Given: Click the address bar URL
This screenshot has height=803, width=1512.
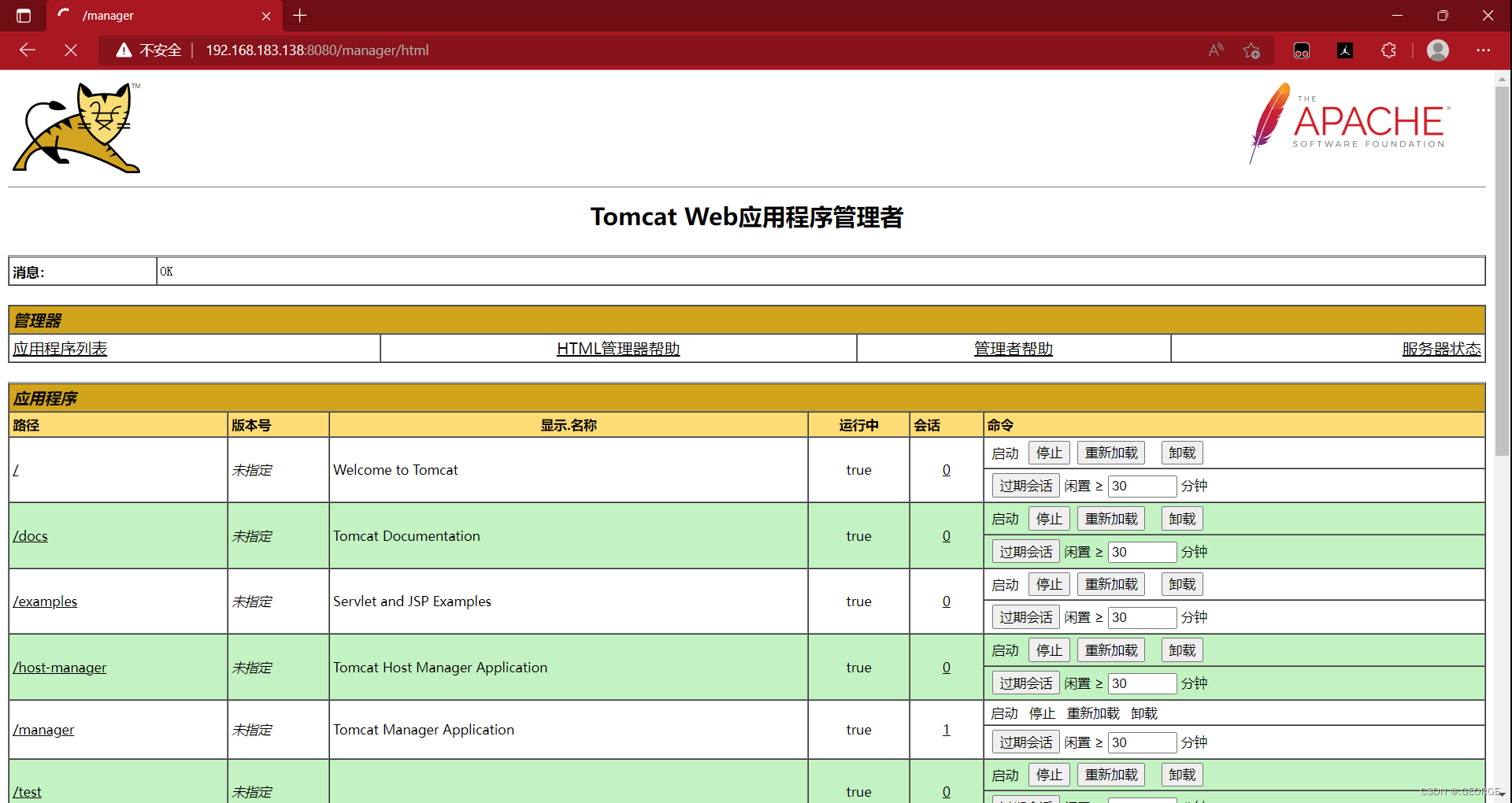Looking at the screenshot, I should coord(317,50).
